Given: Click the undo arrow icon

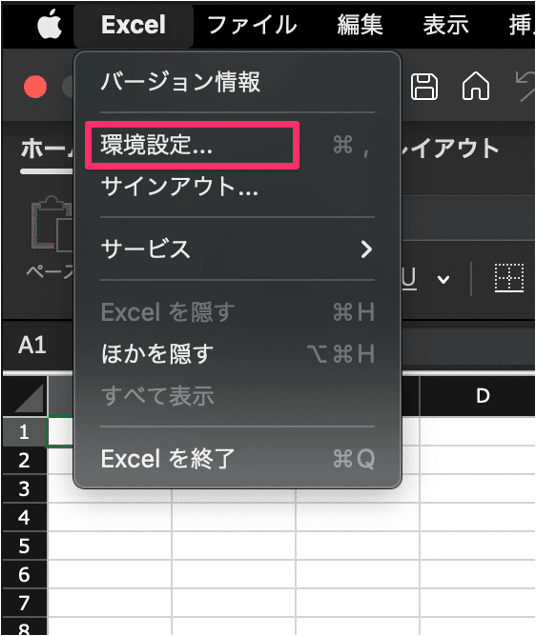Looking at the screenshot, I should pyautogui.click(x=526, y=86).
